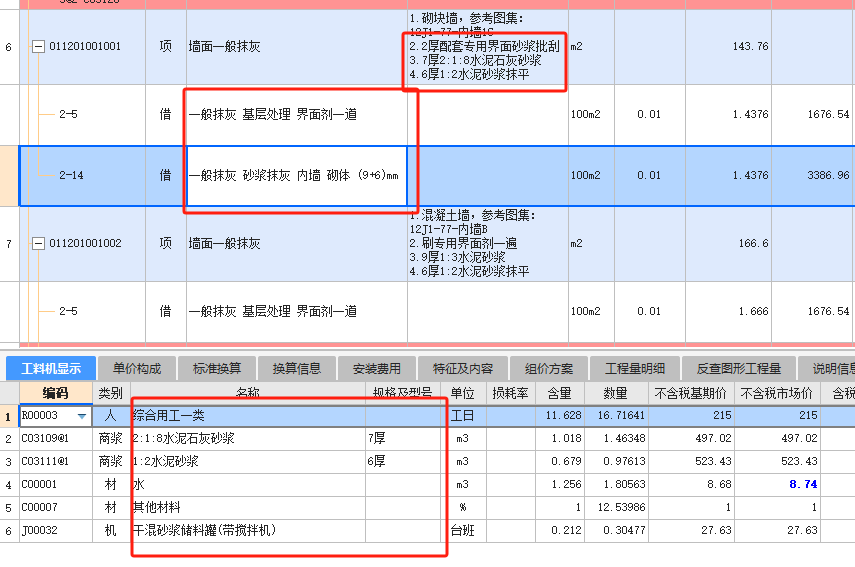The width and height of the screenshot is (855, 567).
Task: Click the 单位 column header
Action: 462,393
